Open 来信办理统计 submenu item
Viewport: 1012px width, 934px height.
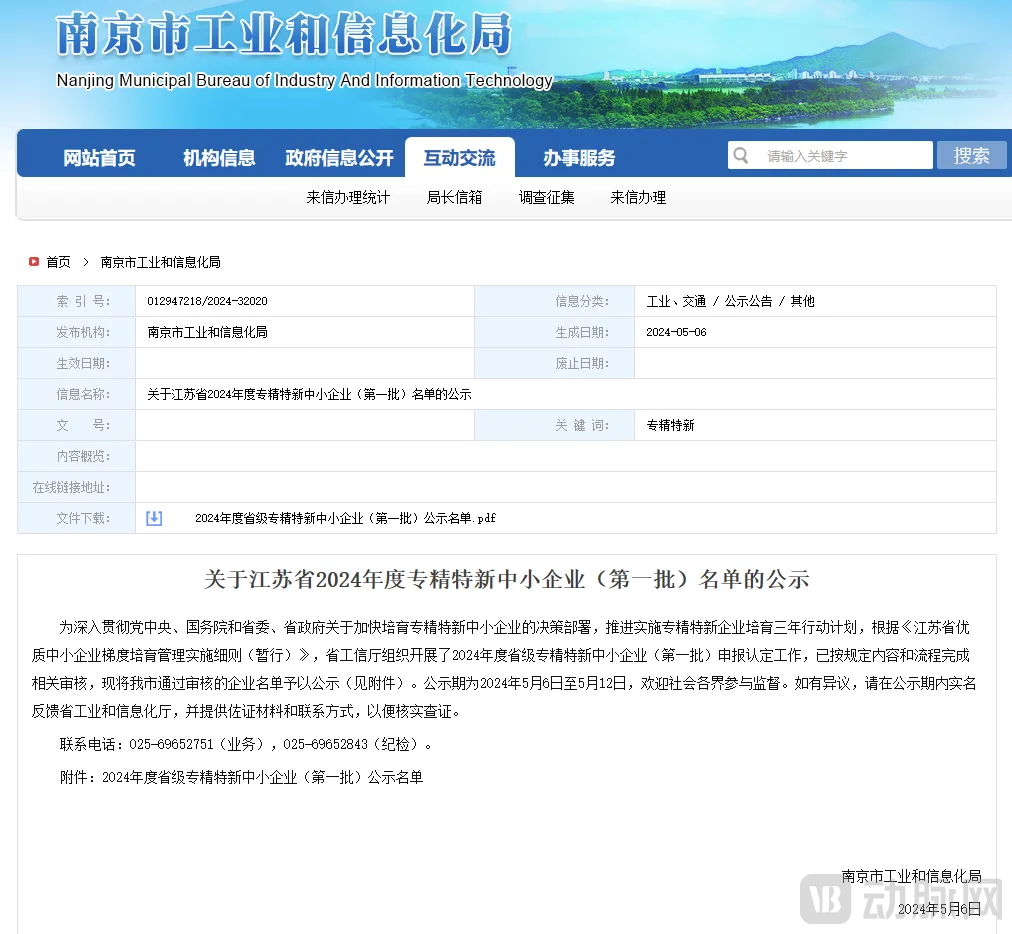348,198
